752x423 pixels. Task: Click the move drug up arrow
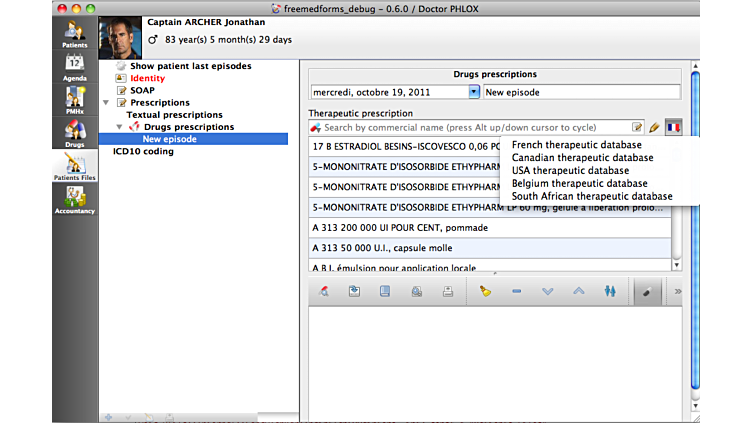(578, 291)
